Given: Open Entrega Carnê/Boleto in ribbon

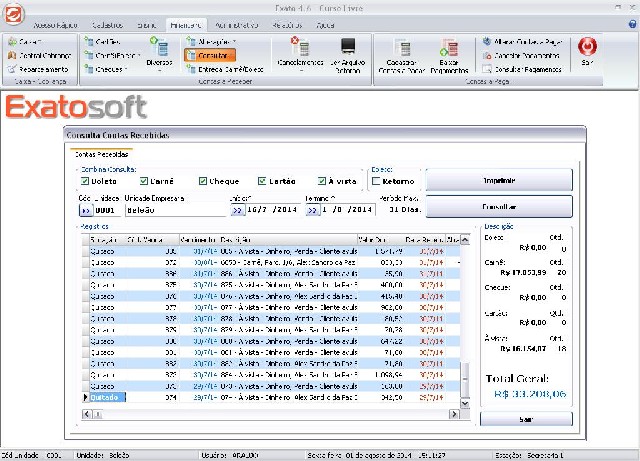Looking at the screenshot, I should [225, 69].
